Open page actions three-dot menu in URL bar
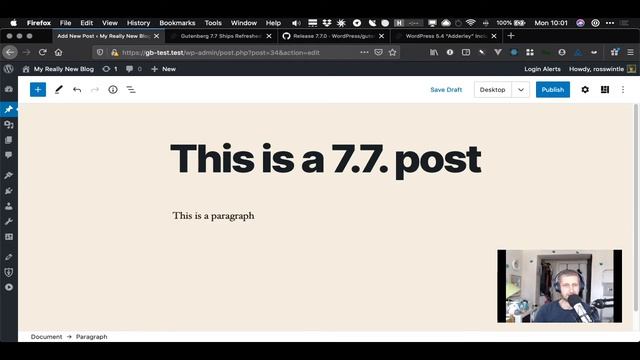Viewport: 640px width, 360px height. pos(364,52)
